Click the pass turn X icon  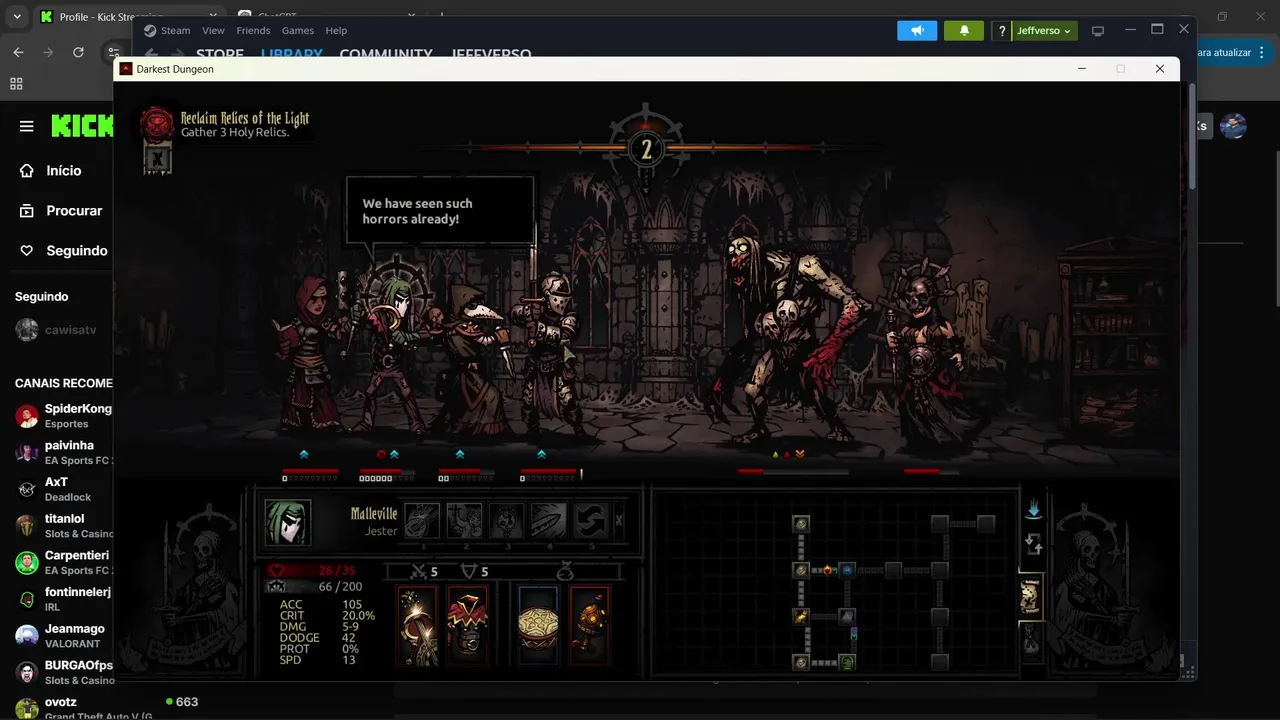pyautogui.click(x=619, y=520)
